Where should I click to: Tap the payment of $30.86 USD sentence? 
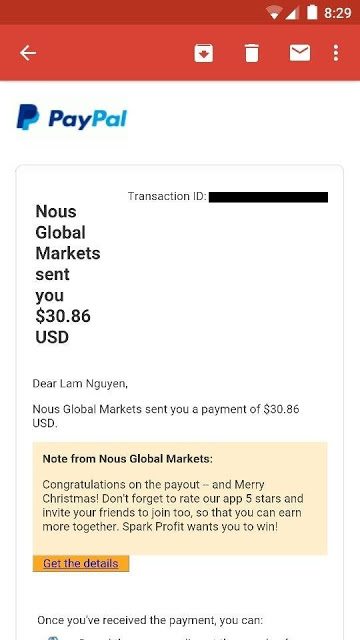[166, 416]
